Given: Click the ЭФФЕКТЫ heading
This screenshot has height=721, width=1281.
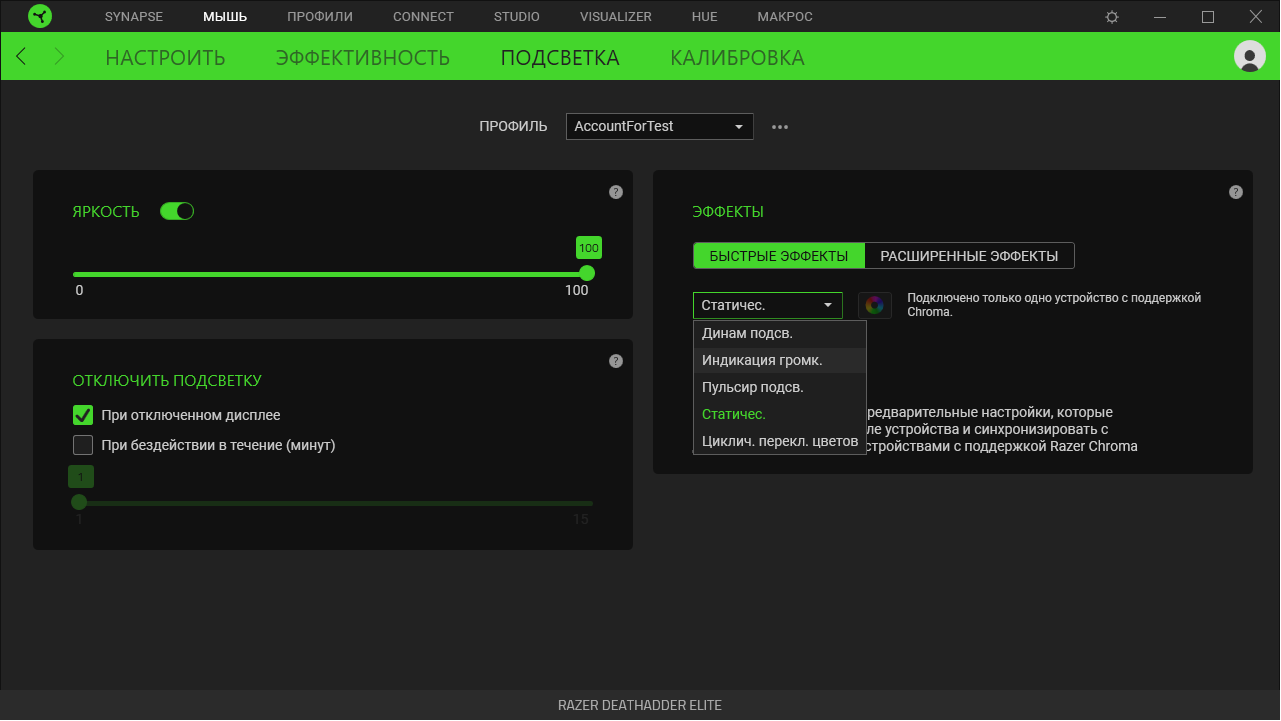Looking at the screenshot, I should pyautogui.click(x=728, y=212).
